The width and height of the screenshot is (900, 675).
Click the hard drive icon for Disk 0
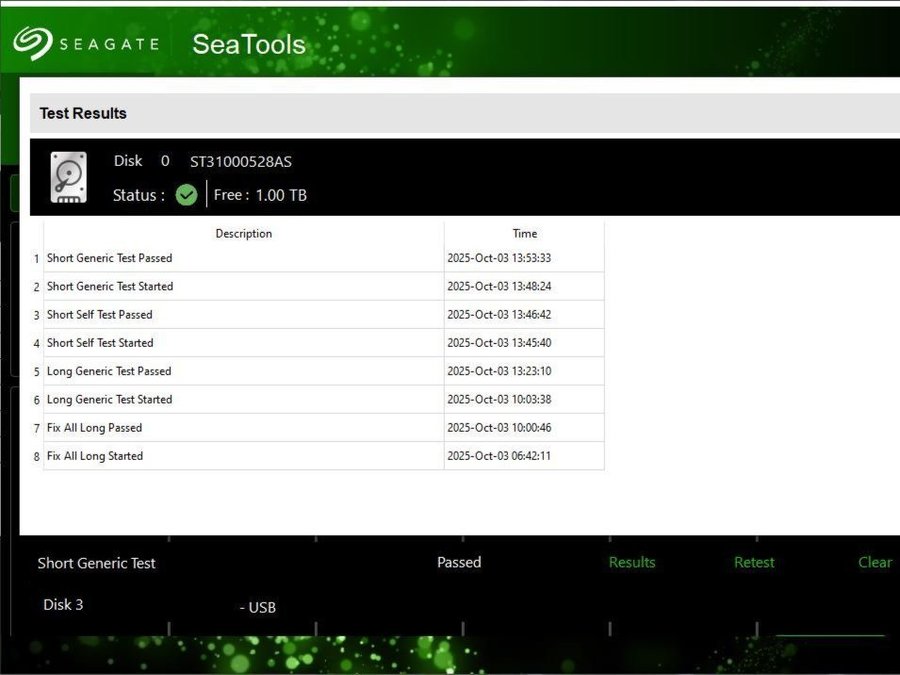click(x=68, y=178)
